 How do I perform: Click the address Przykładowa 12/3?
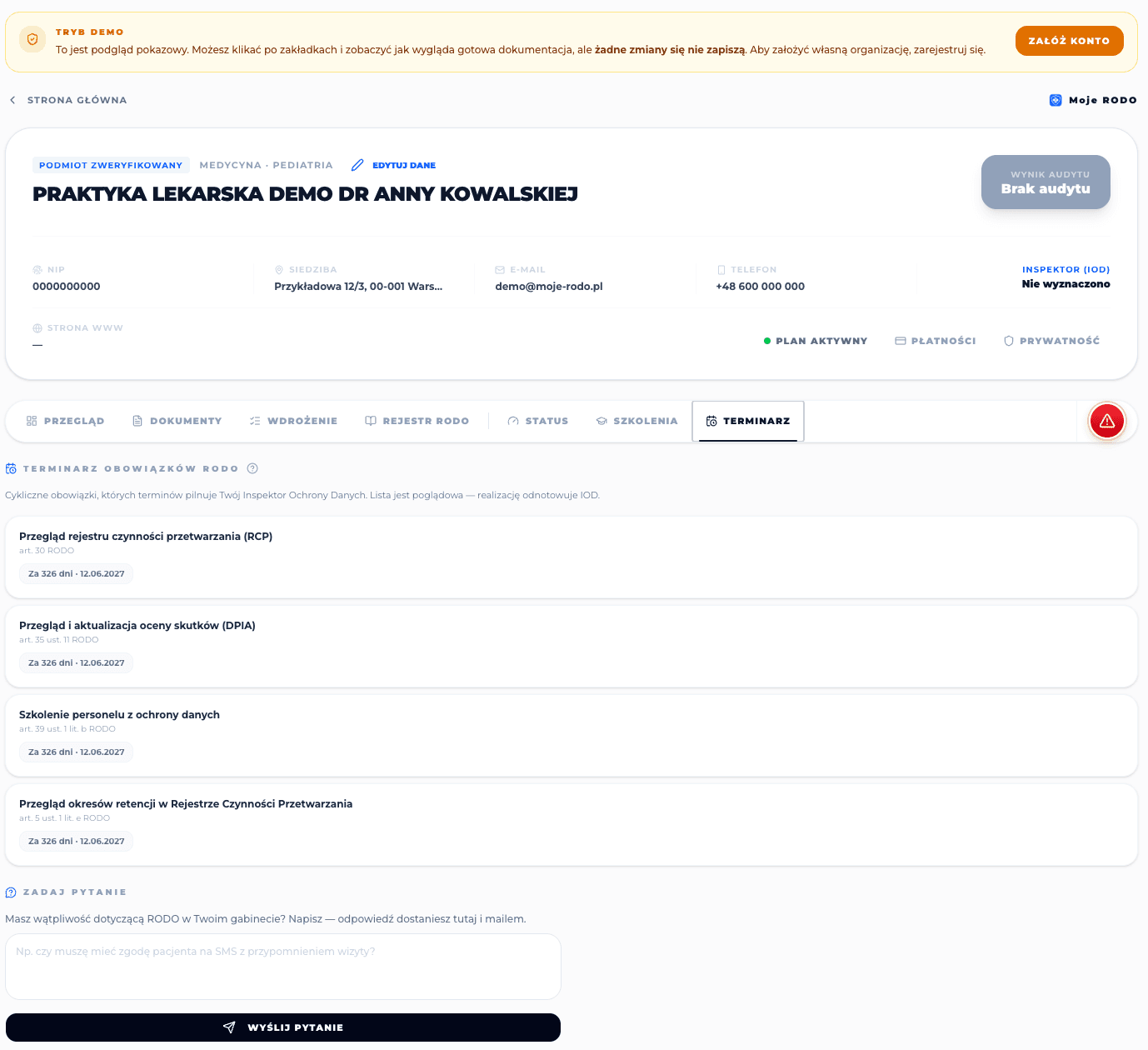[x=358, y=286]
